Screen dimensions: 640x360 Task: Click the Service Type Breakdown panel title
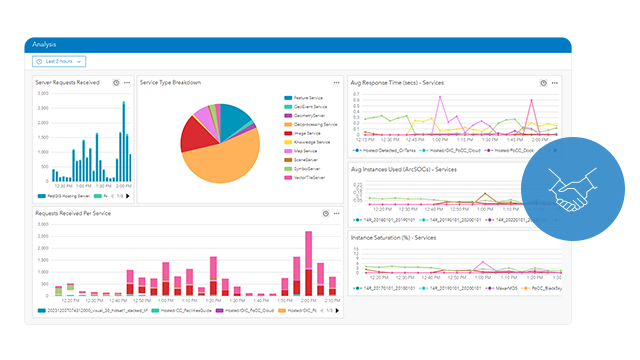170,82
